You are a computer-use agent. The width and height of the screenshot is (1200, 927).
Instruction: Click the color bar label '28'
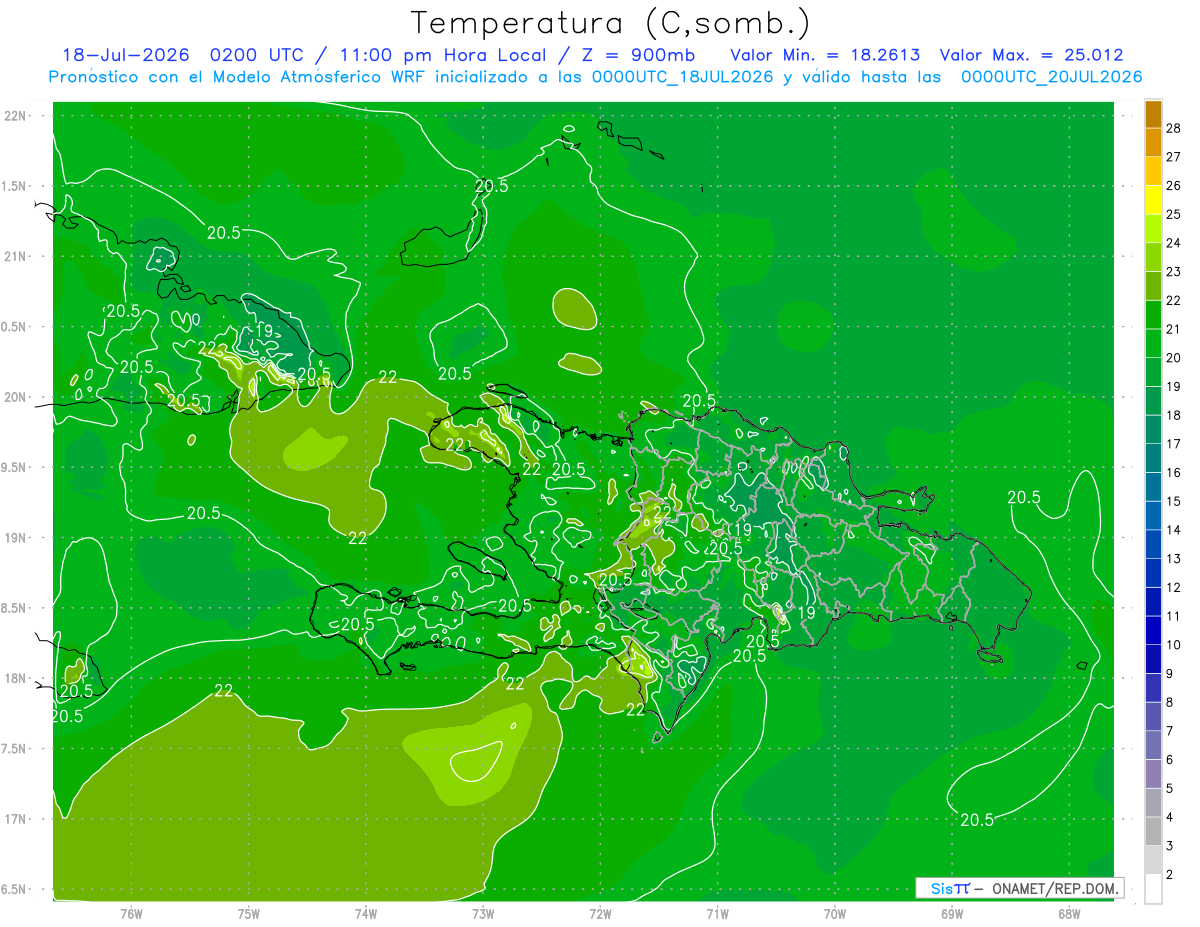coord(1174,128)
